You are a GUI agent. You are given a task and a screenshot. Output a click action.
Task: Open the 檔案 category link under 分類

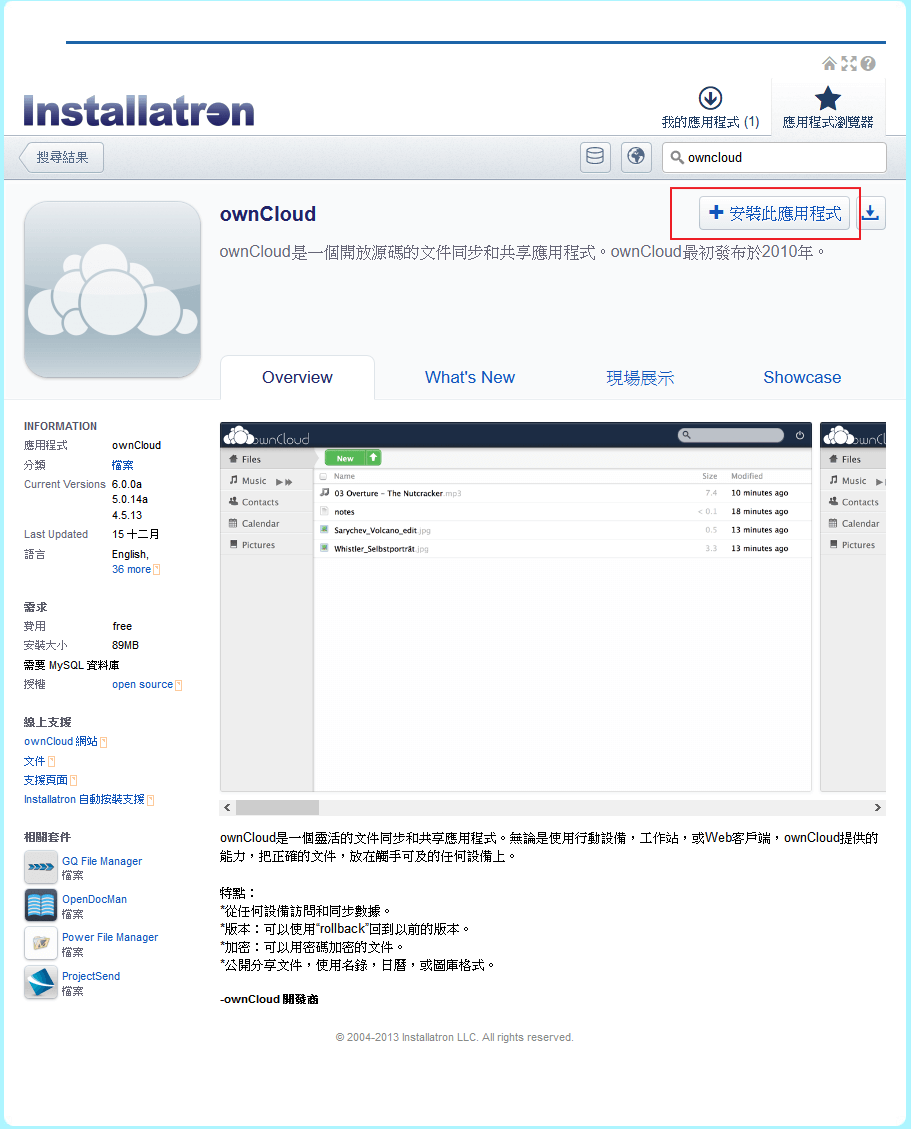pos(122,465)
